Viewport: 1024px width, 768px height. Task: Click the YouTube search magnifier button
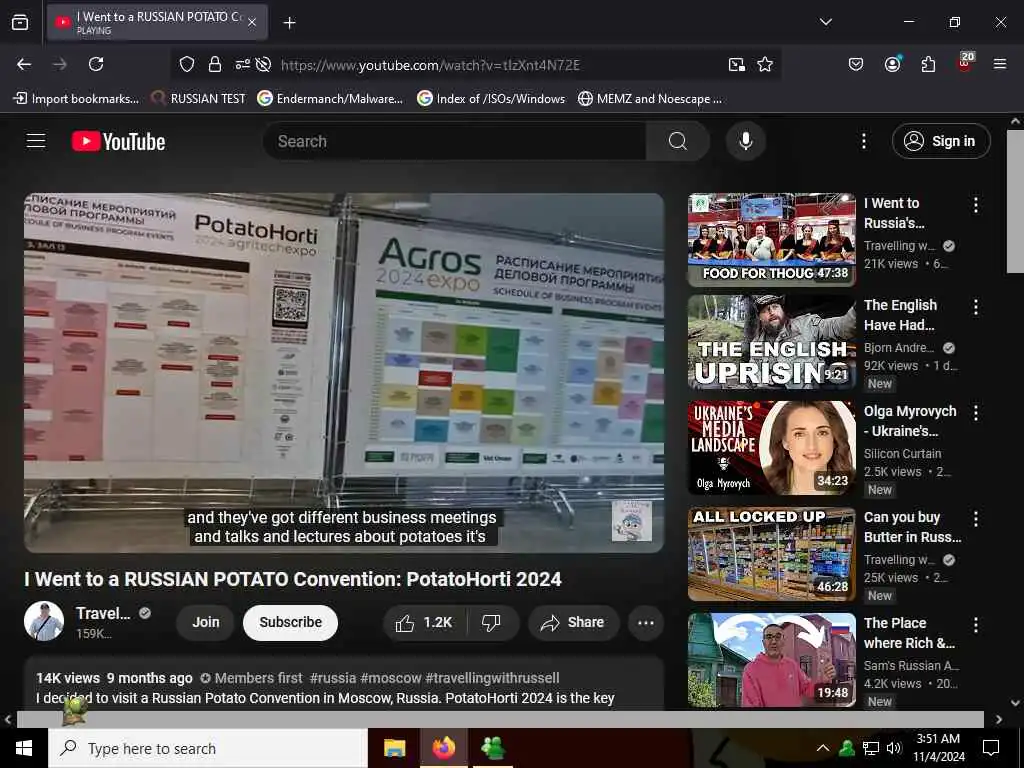[678, 141]
